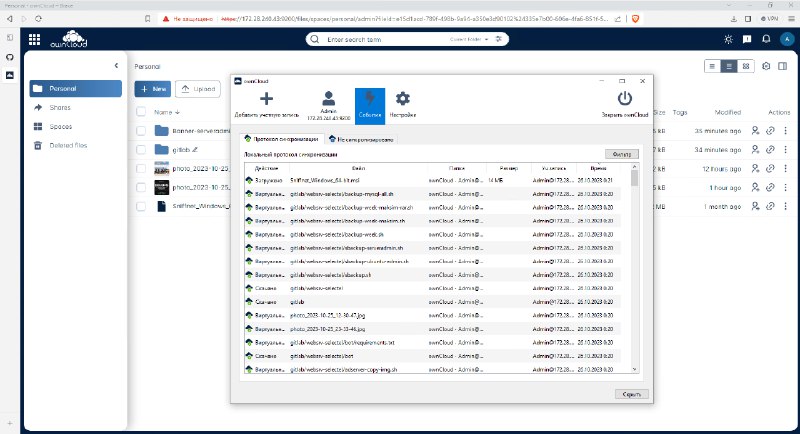Sort the sync log by Время column
800x434 pixels.
pyautogui.click(x=598, y=168)
